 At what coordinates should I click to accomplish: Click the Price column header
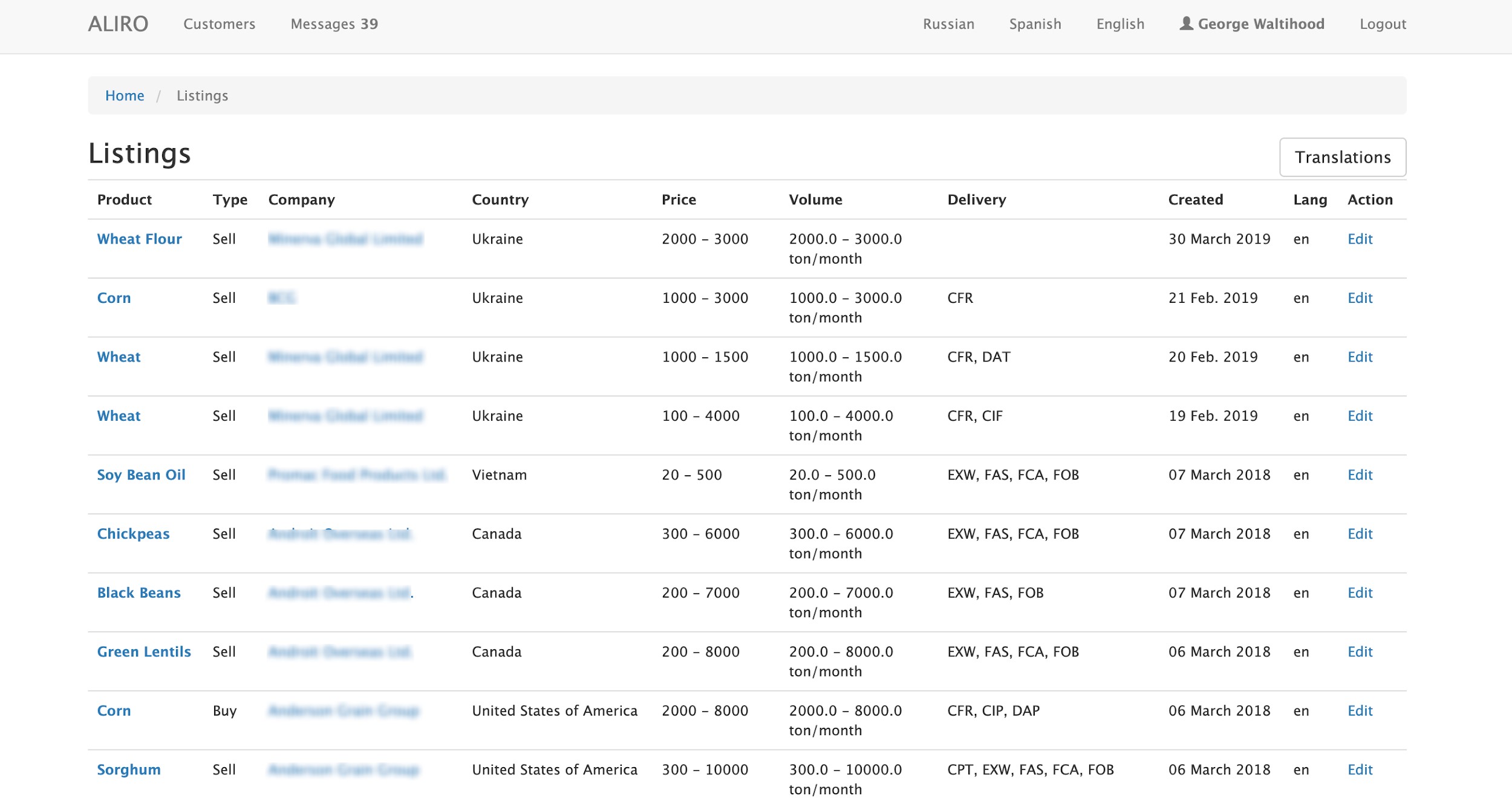click(679, 199)
